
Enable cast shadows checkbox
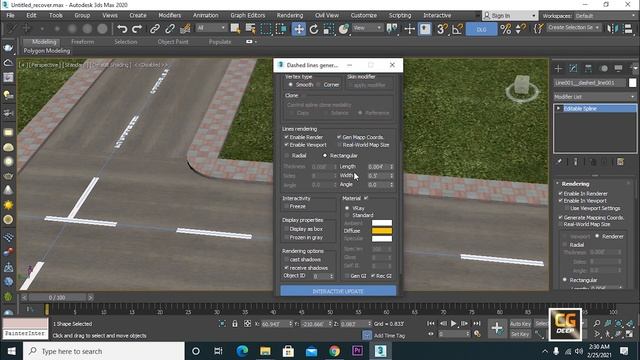point(286,260)
